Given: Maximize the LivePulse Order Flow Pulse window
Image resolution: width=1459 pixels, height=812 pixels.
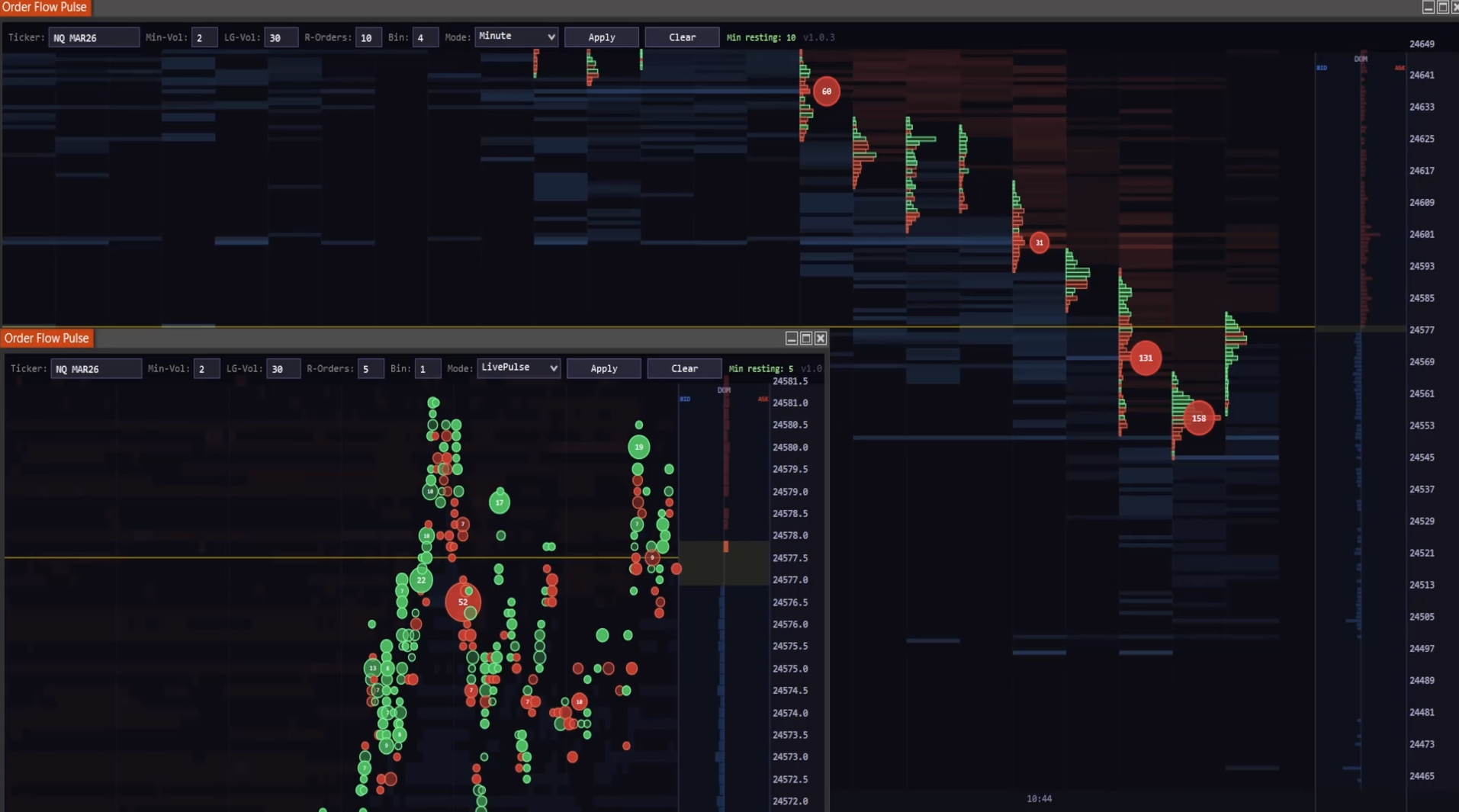Looking at the screenshot, I should (806, 339).
